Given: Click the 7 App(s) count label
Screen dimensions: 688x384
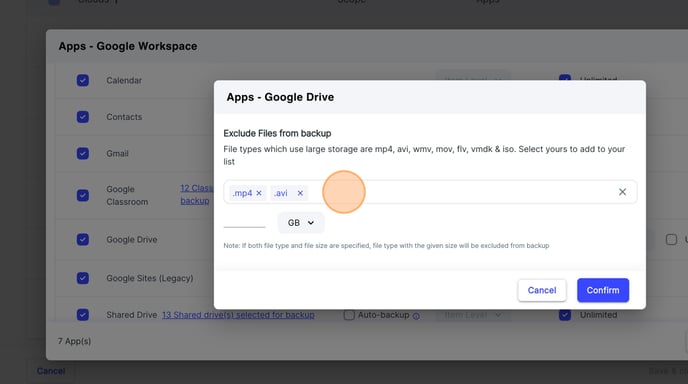Looking at the screenshot, I should (74, 341).
